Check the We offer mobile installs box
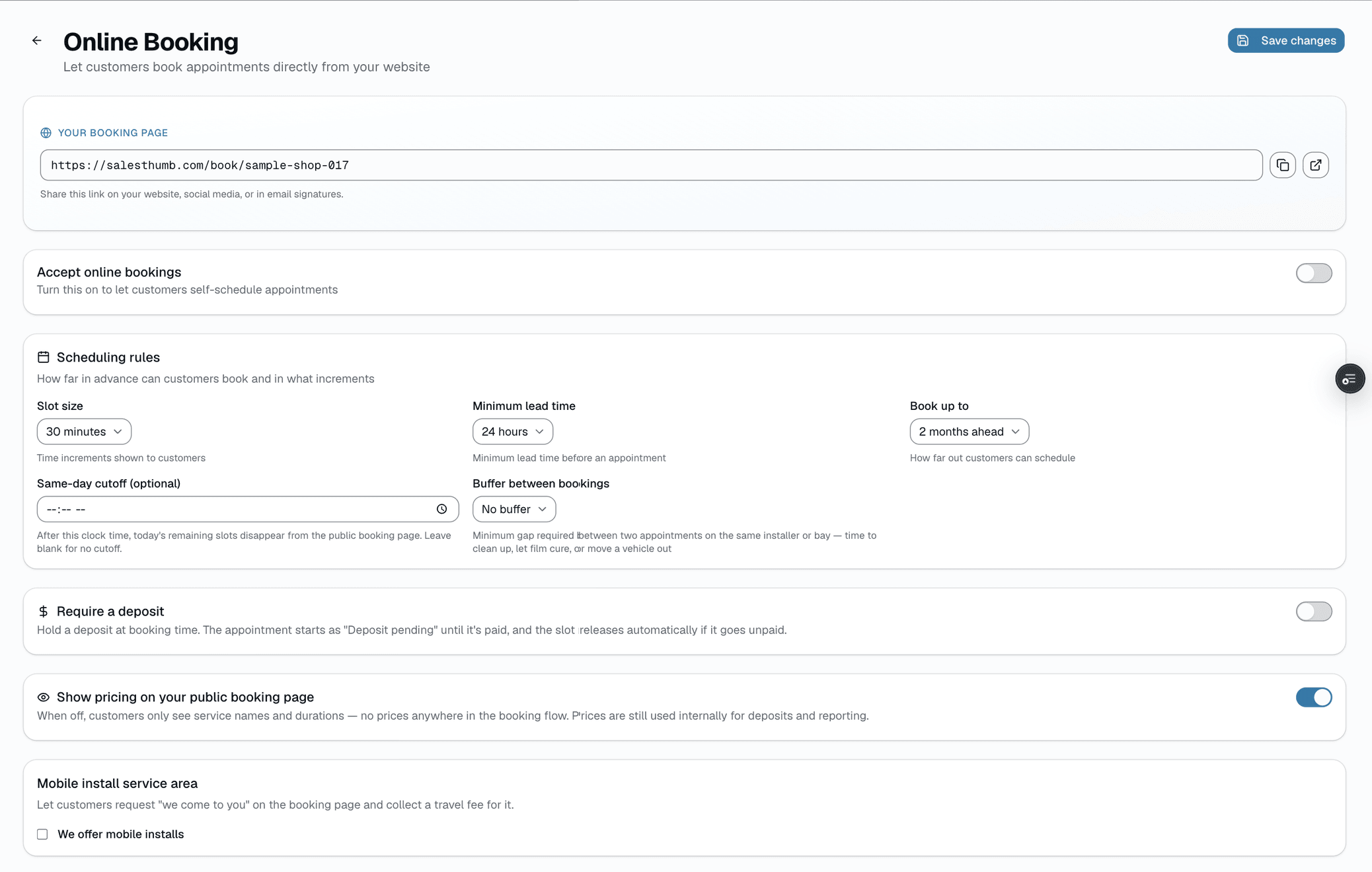Image resolution: width=1372 pixels, height=872 pixels. click(42, 834)
